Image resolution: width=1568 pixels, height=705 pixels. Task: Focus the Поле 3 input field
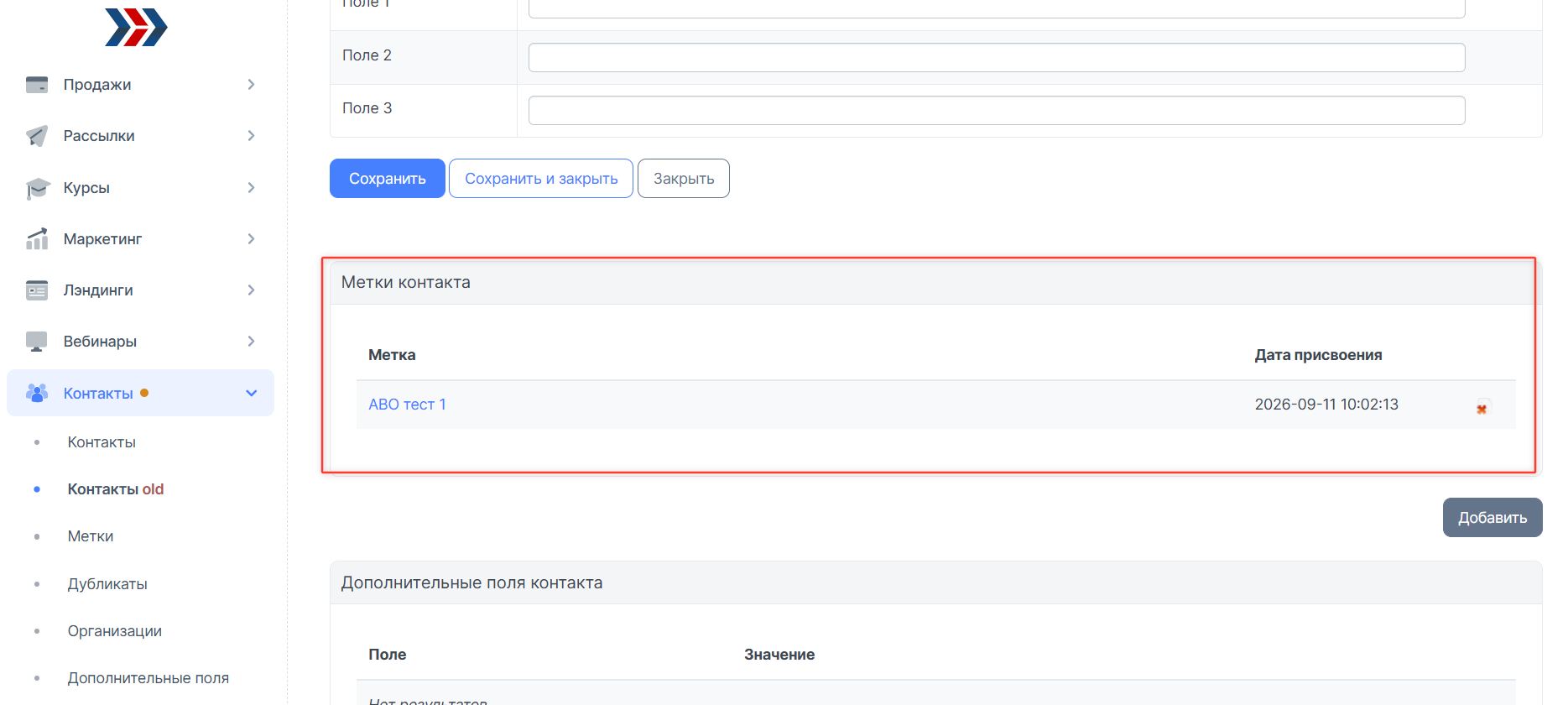tap(997, 110)
